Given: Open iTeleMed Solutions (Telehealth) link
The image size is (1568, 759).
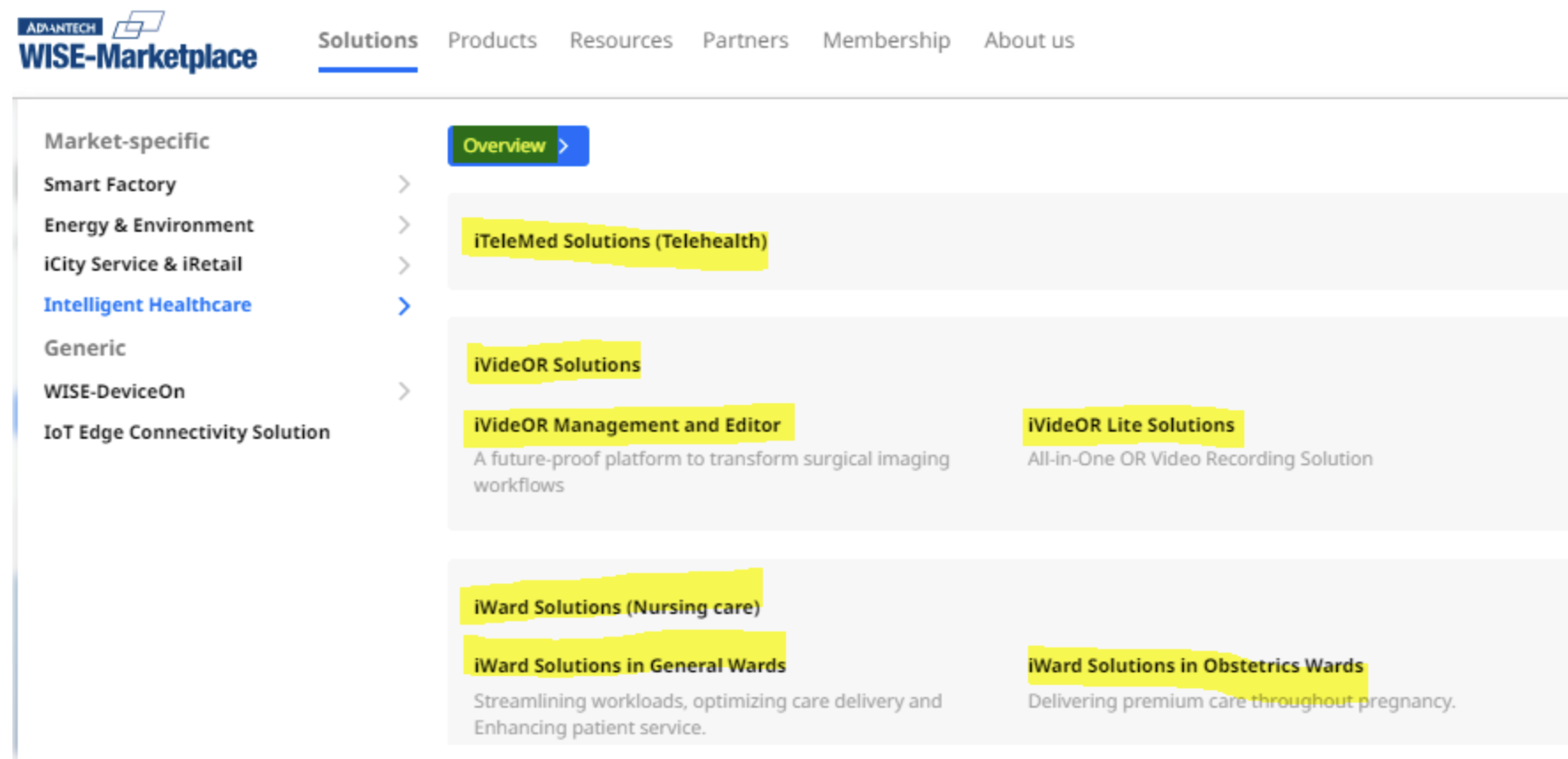Looking at the screenshot, I should pyautogui.click(x=619, y=241).
